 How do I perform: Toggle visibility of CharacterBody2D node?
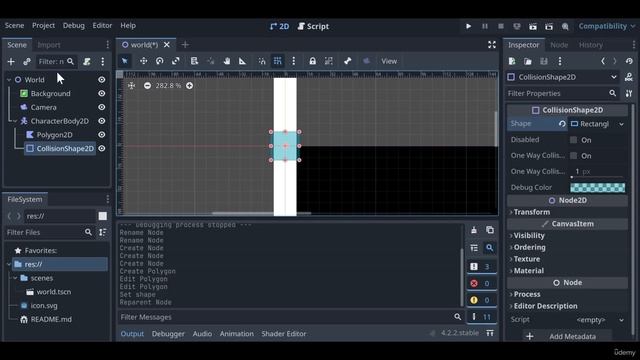coord(102,121)
